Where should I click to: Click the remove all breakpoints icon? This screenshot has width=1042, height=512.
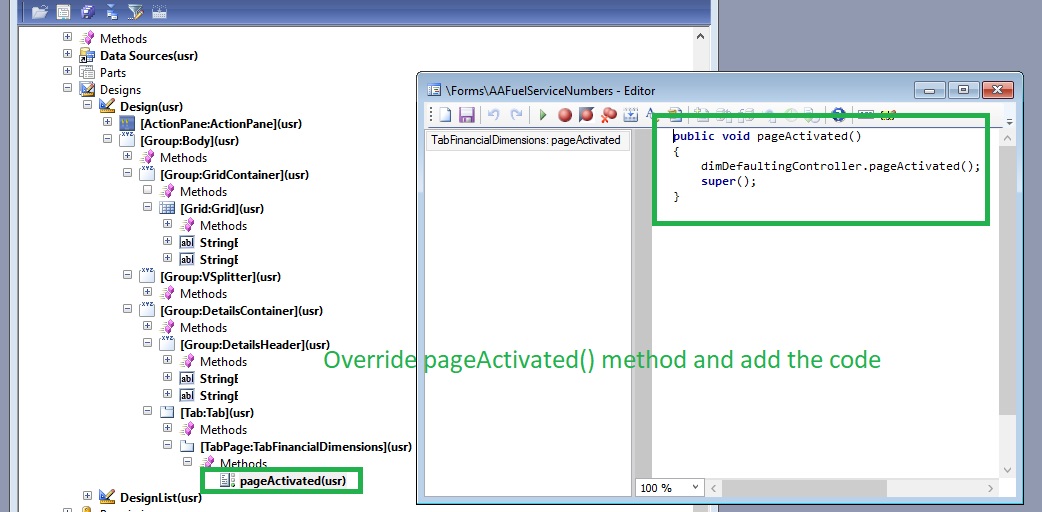[609, 115]
